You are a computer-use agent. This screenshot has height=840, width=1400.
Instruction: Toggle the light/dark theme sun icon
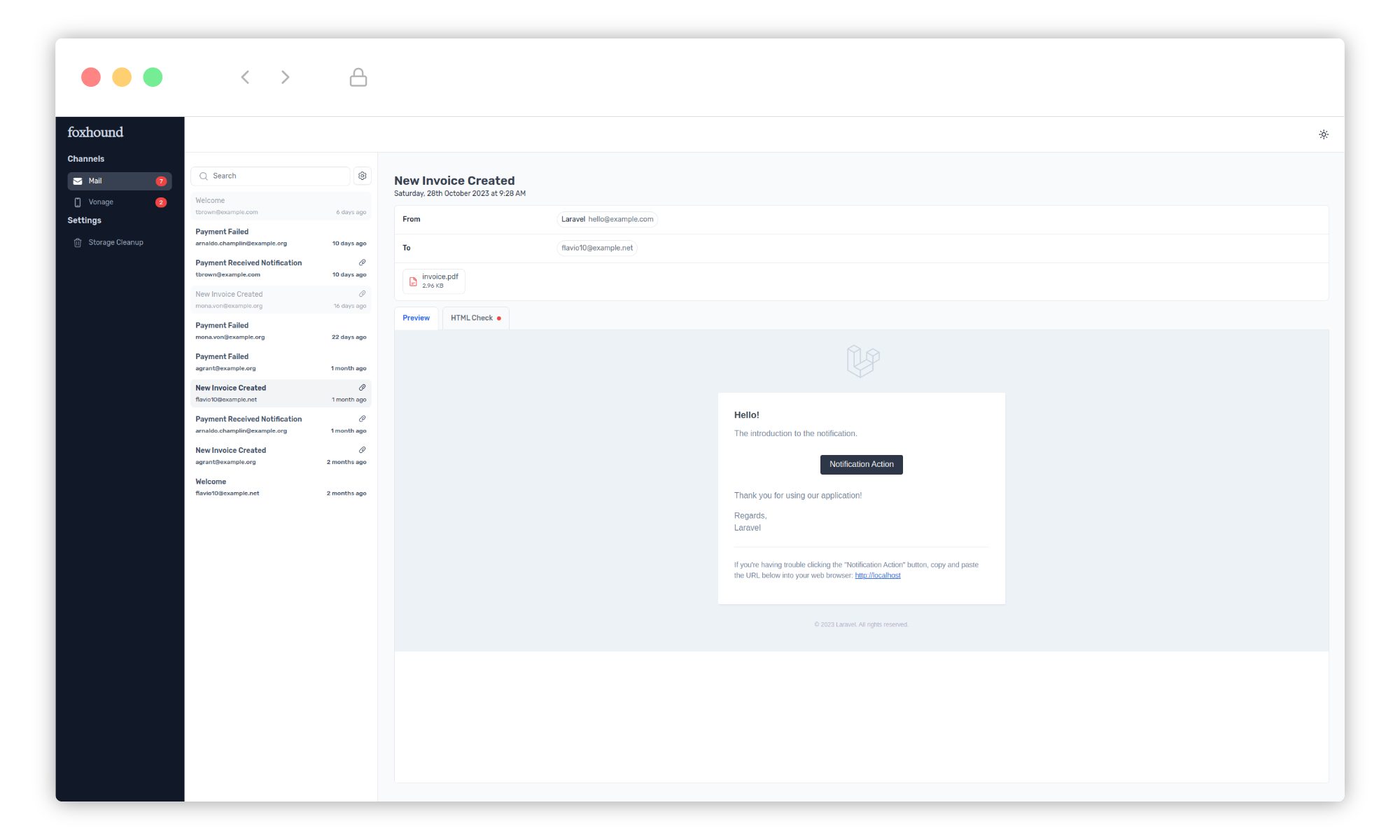1323,134
